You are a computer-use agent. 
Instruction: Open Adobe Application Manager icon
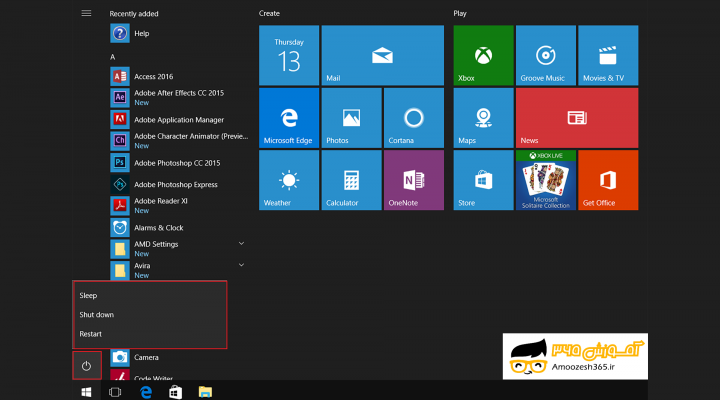click(120, 119)
